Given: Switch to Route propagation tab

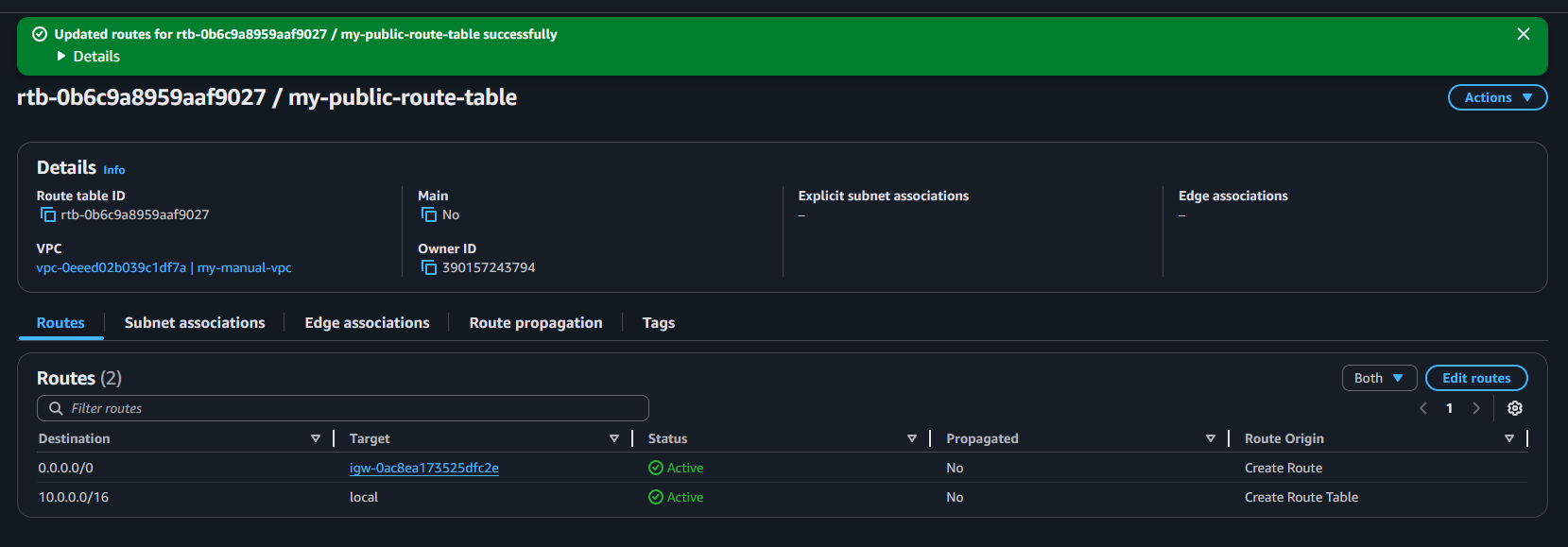Looking at the screenshot, I should point(536,323).
